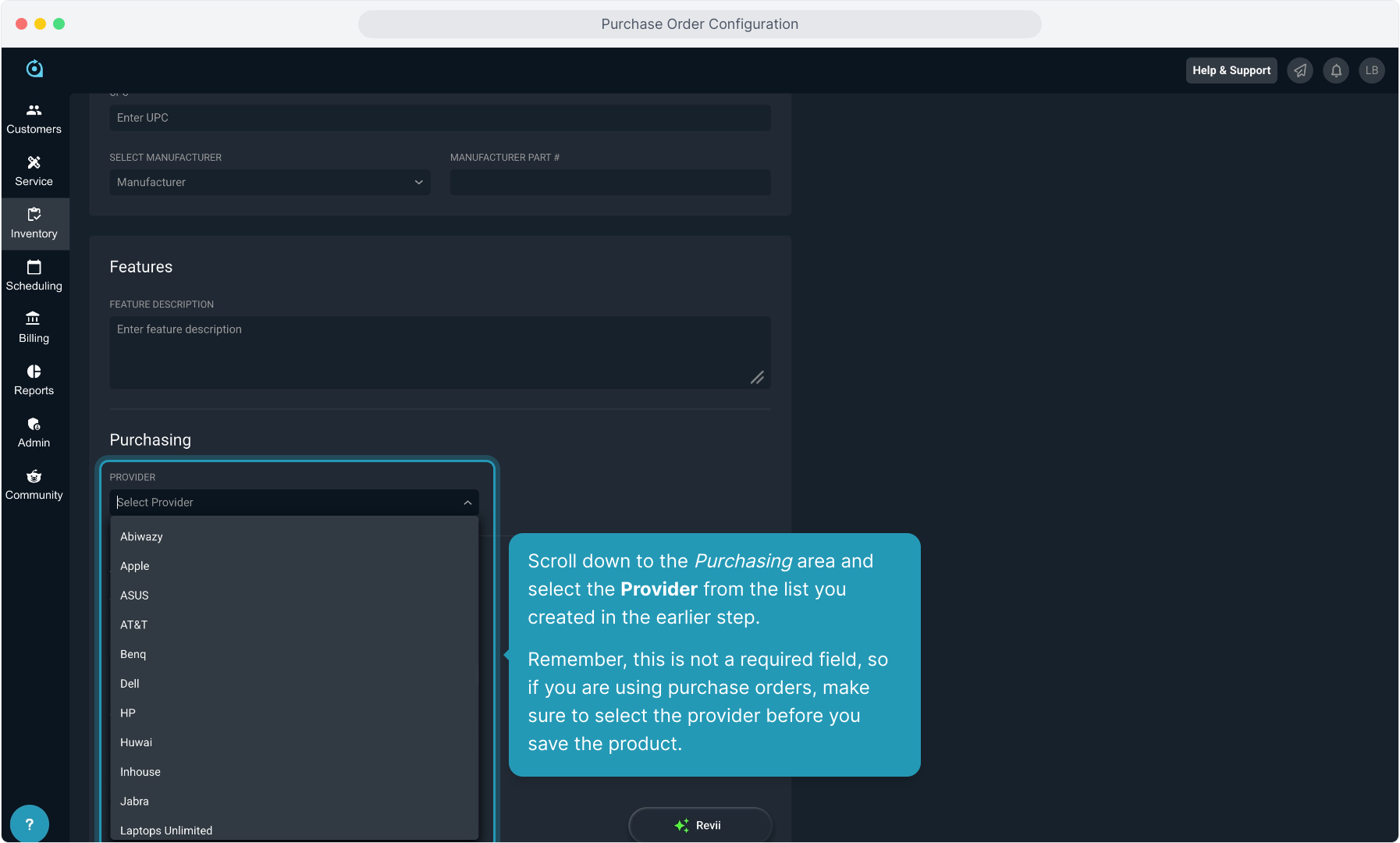This screenshot has width=1400, height=843.
Task: Select HP as the provider
Action: click(294, 713)
